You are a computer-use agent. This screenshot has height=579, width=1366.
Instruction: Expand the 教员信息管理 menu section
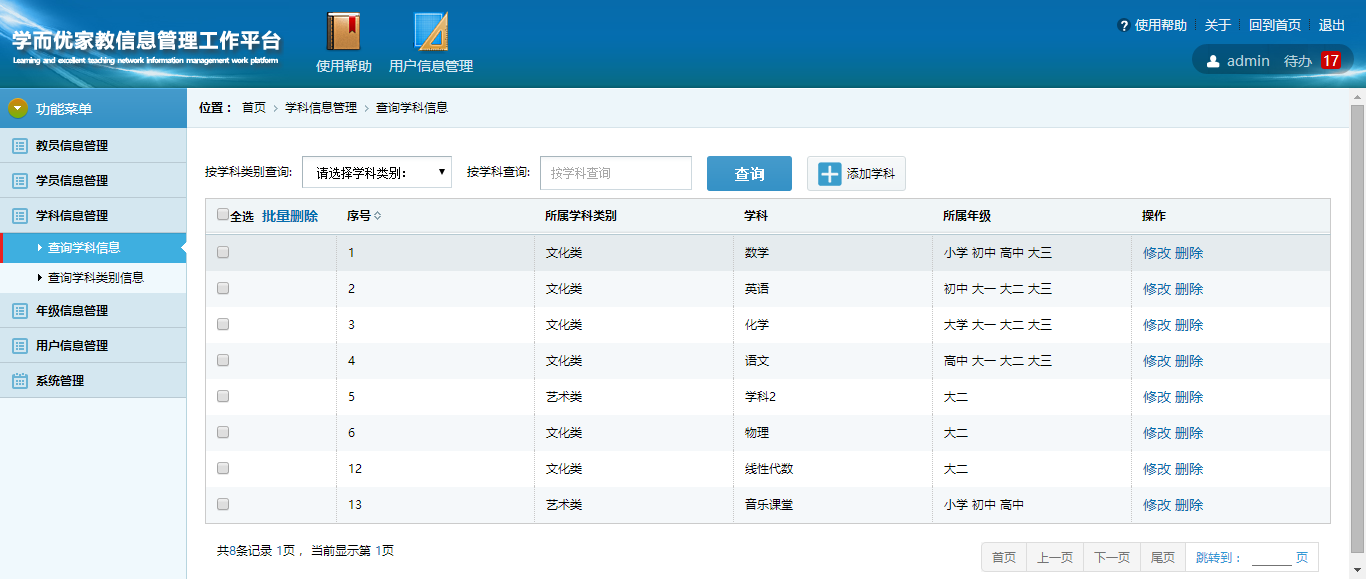tap(72, 146)
